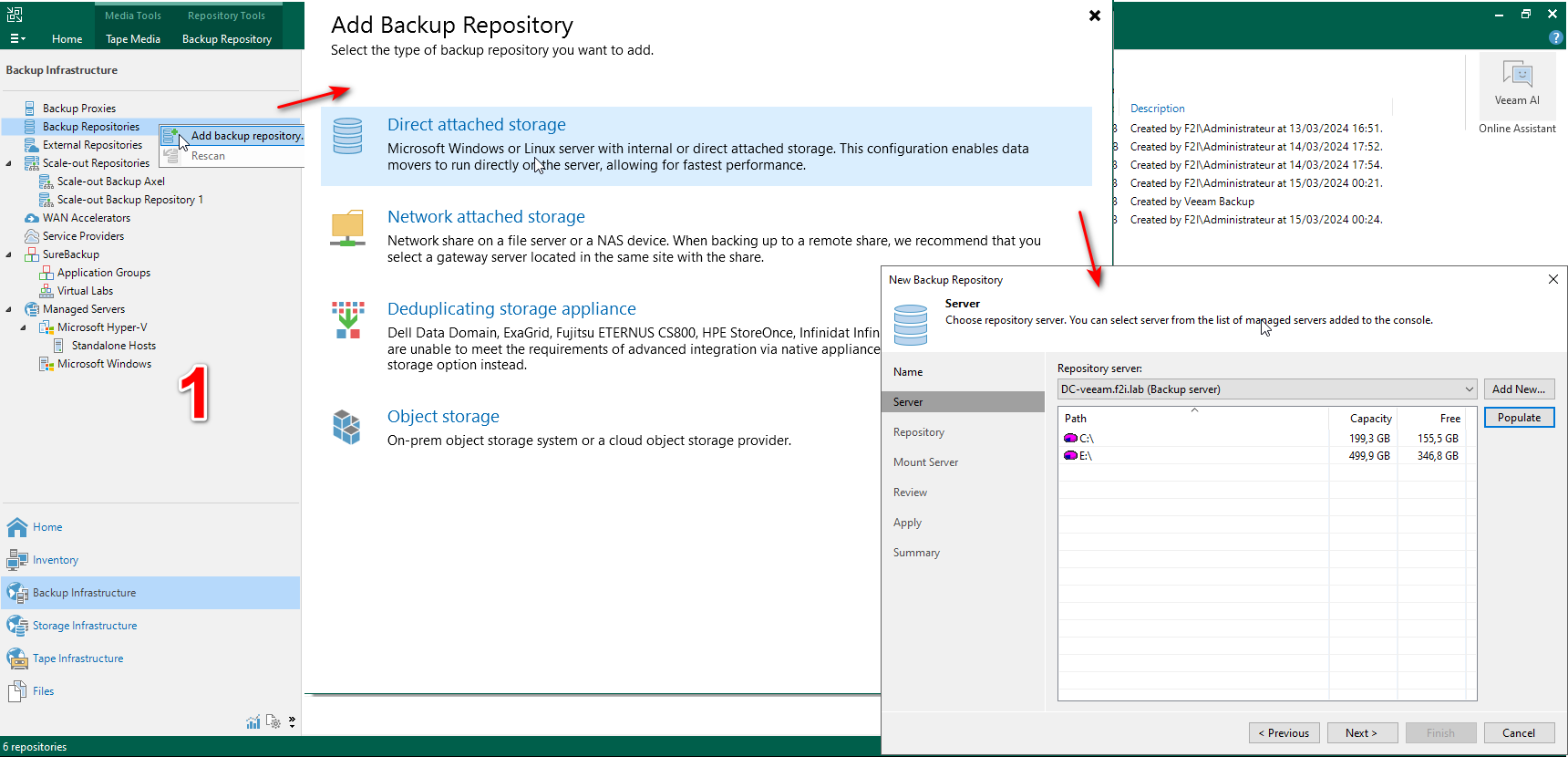Click the Files view icon

[17, 691]
